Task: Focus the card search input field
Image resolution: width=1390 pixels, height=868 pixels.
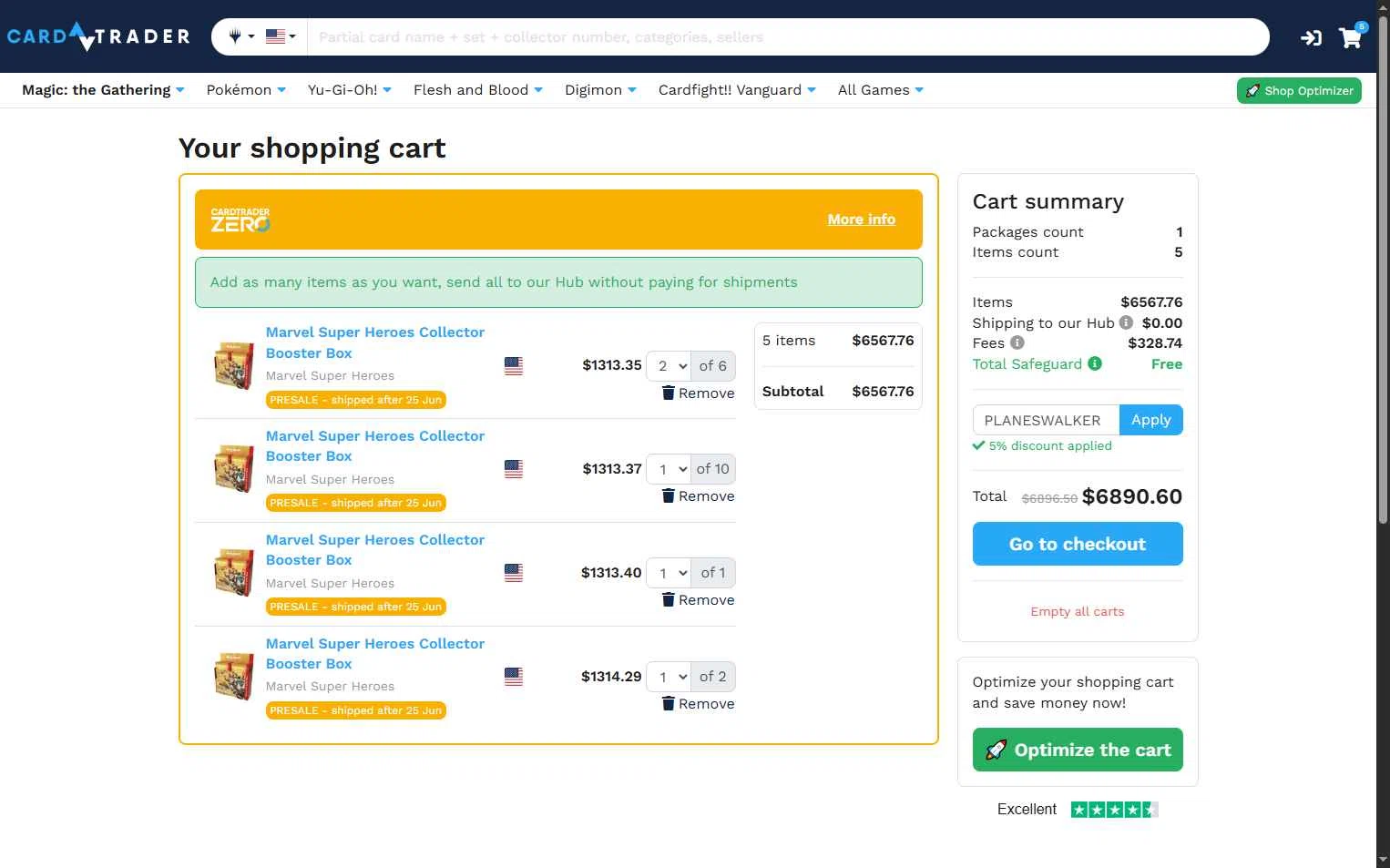Action: [788, 36]
